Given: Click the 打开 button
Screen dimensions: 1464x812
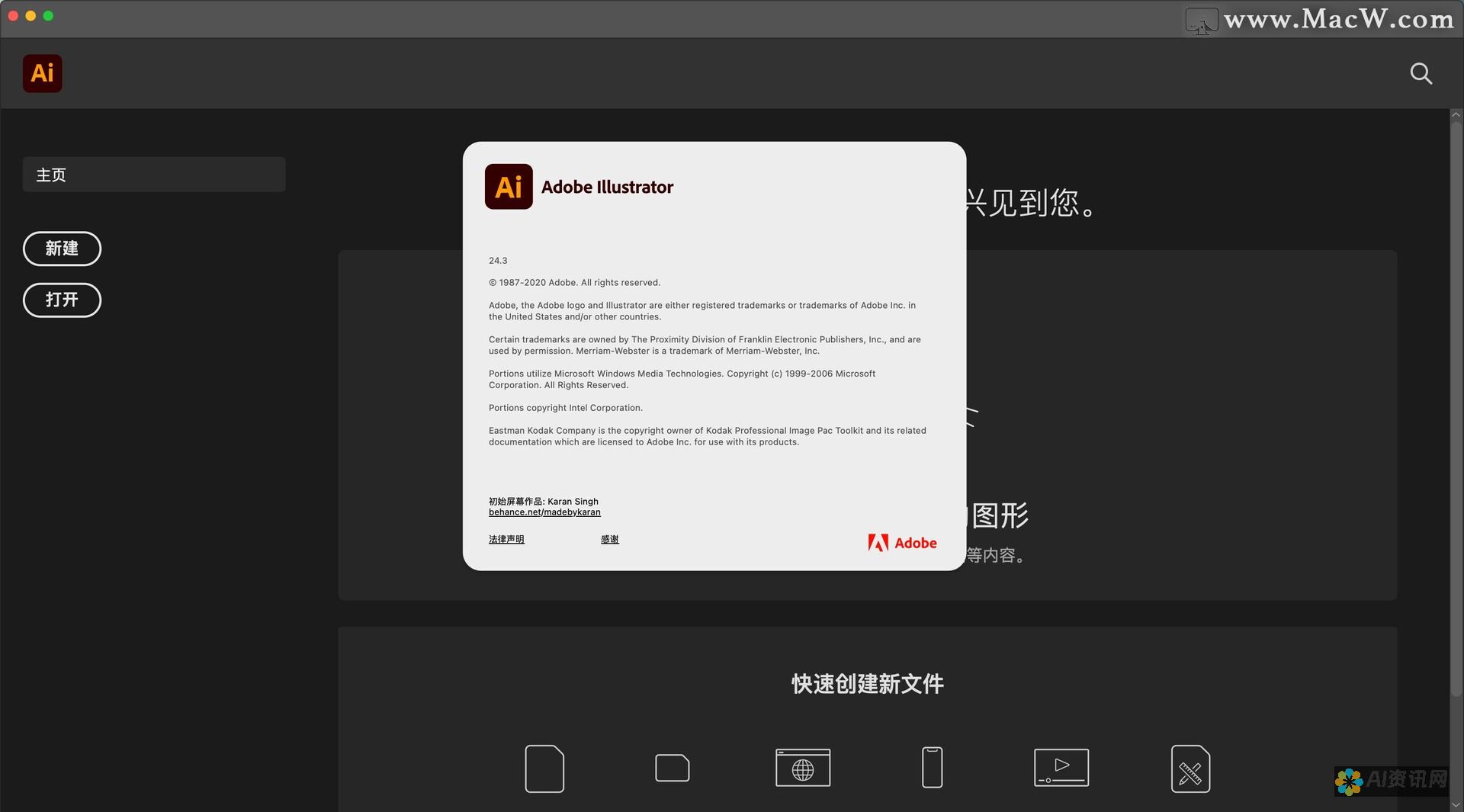Looking at the screenshot, I should [x=62, y=300].
